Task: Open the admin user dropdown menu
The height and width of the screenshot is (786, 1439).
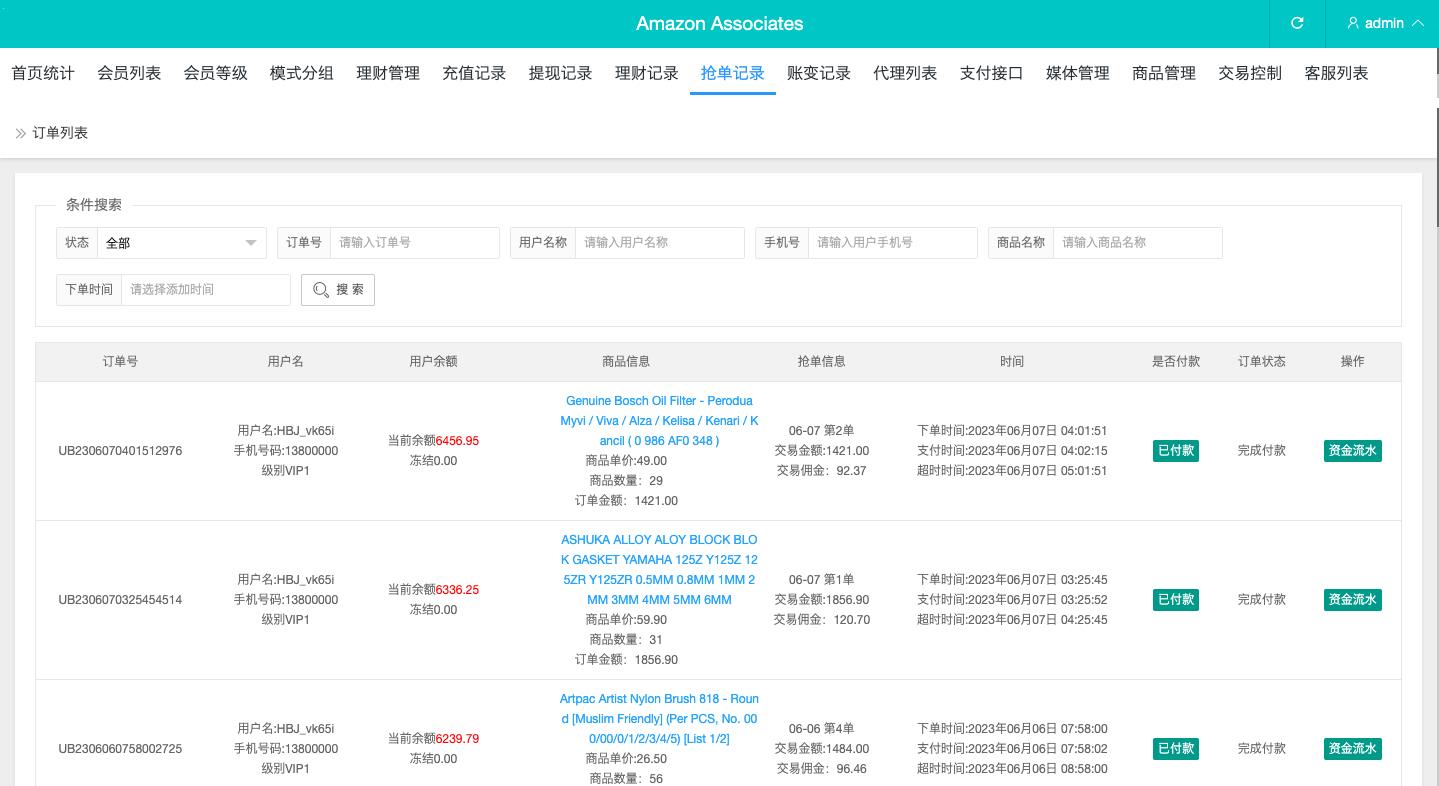Action: [x=1384, y=23]
